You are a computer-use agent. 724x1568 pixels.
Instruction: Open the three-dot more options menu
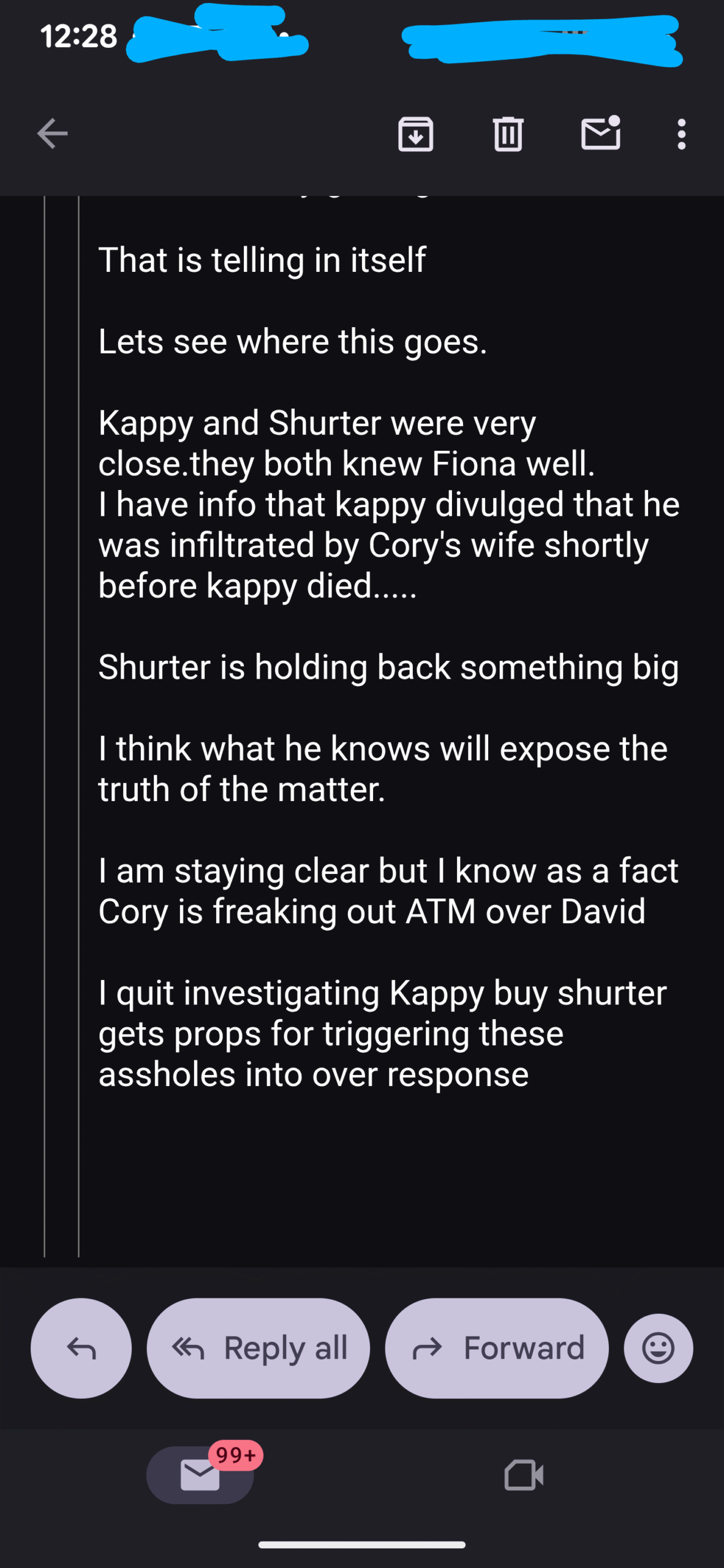click(x=681, y=134)
